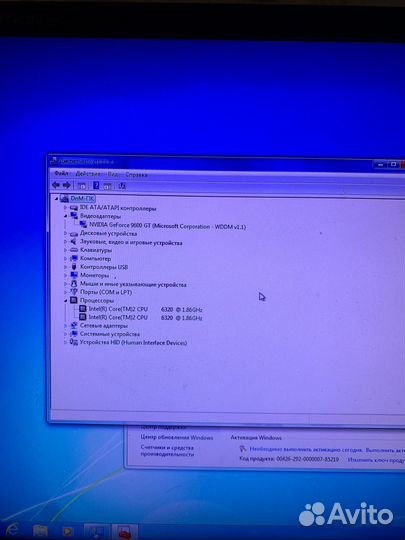Collapse the DeM-ПК root node
Image resolution: width=405 pixels, height=540 pixels.
56,199
